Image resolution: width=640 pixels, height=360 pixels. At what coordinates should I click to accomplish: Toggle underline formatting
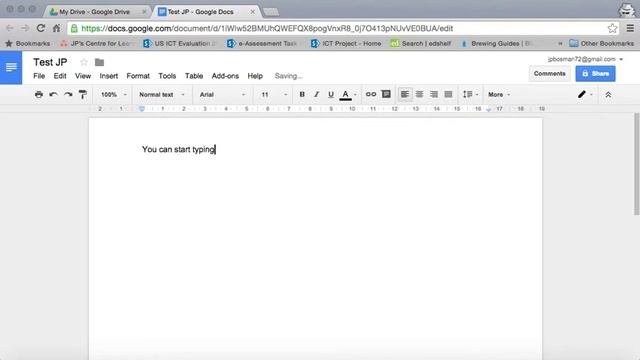point(331,94)
